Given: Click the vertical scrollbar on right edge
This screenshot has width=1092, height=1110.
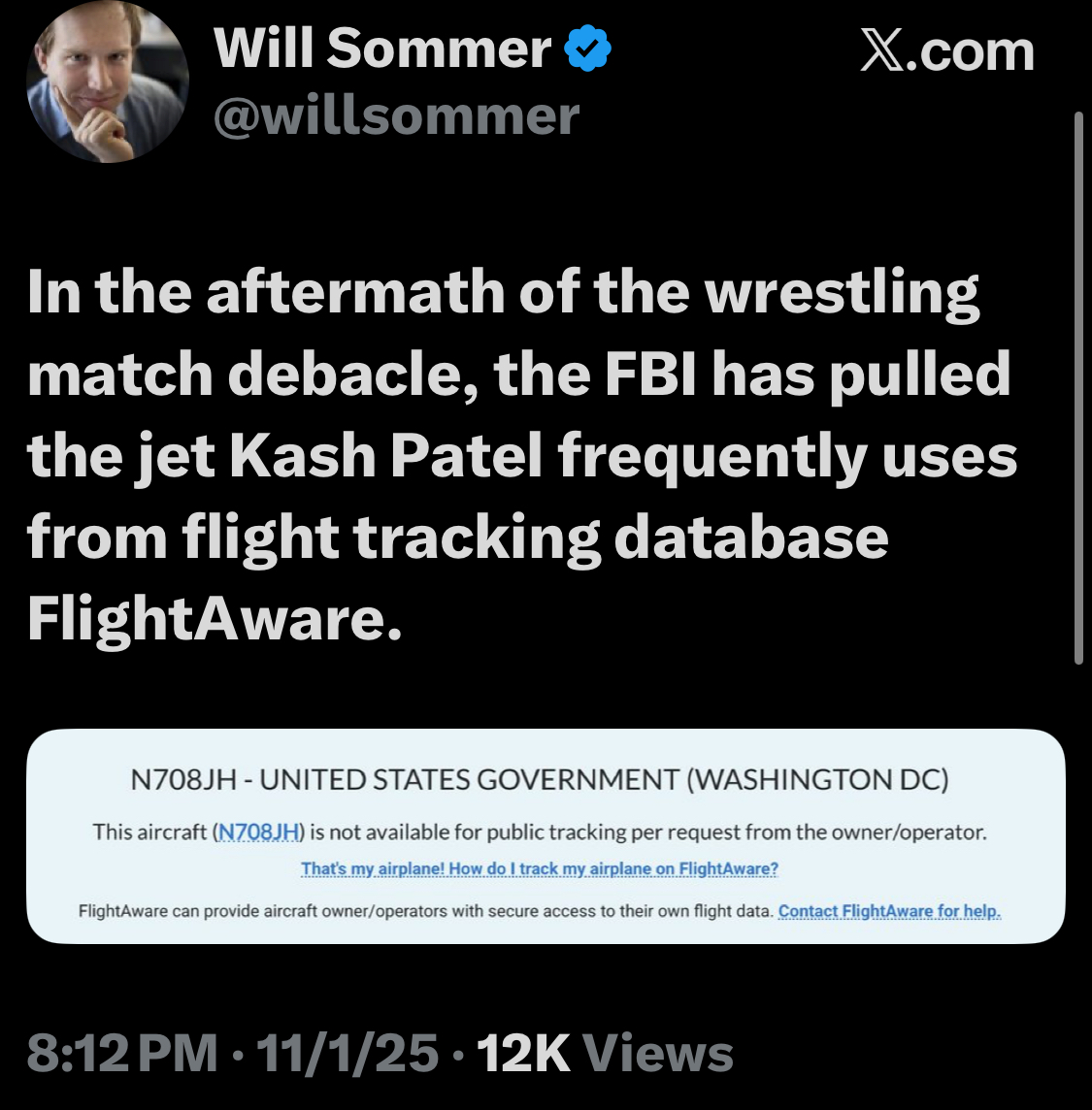Looking at the screenshot, I should (x=1078, y=388).
